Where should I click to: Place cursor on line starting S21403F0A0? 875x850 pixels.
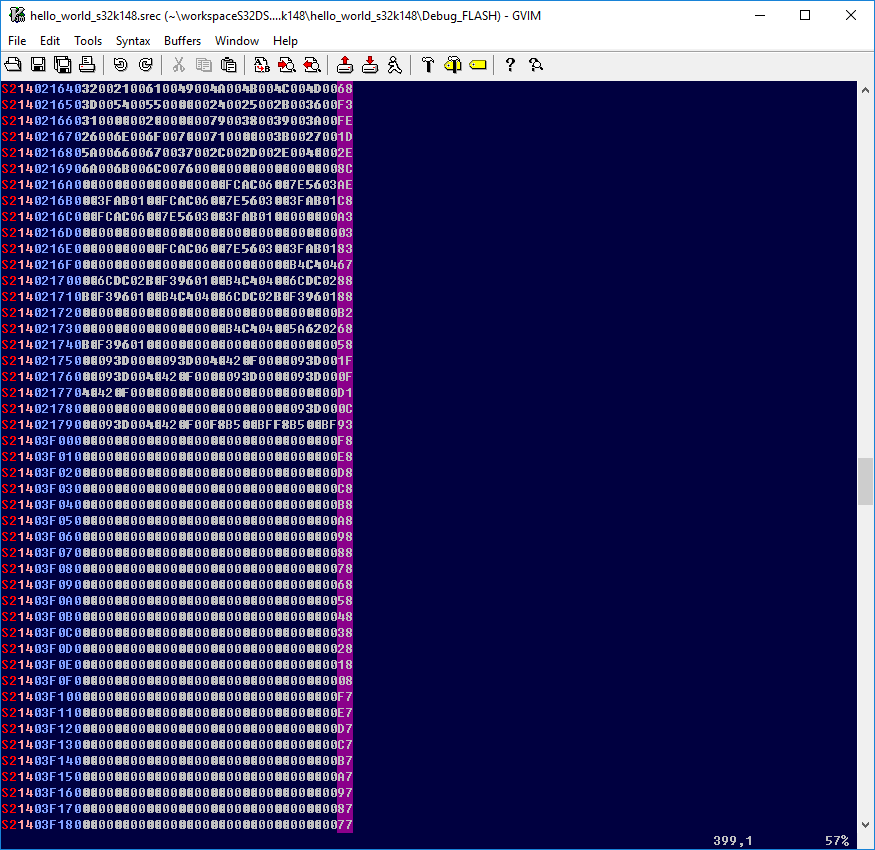[177, 601]
